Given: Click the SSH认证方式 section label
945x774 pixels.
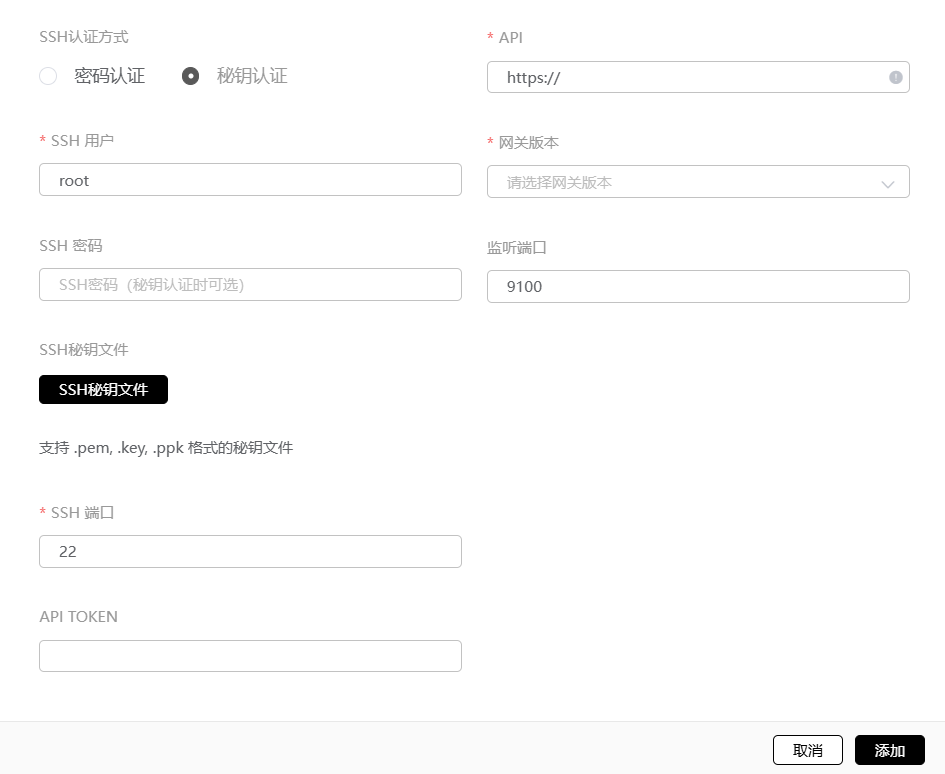Looking at the screenshot, I should click(84, 37).
